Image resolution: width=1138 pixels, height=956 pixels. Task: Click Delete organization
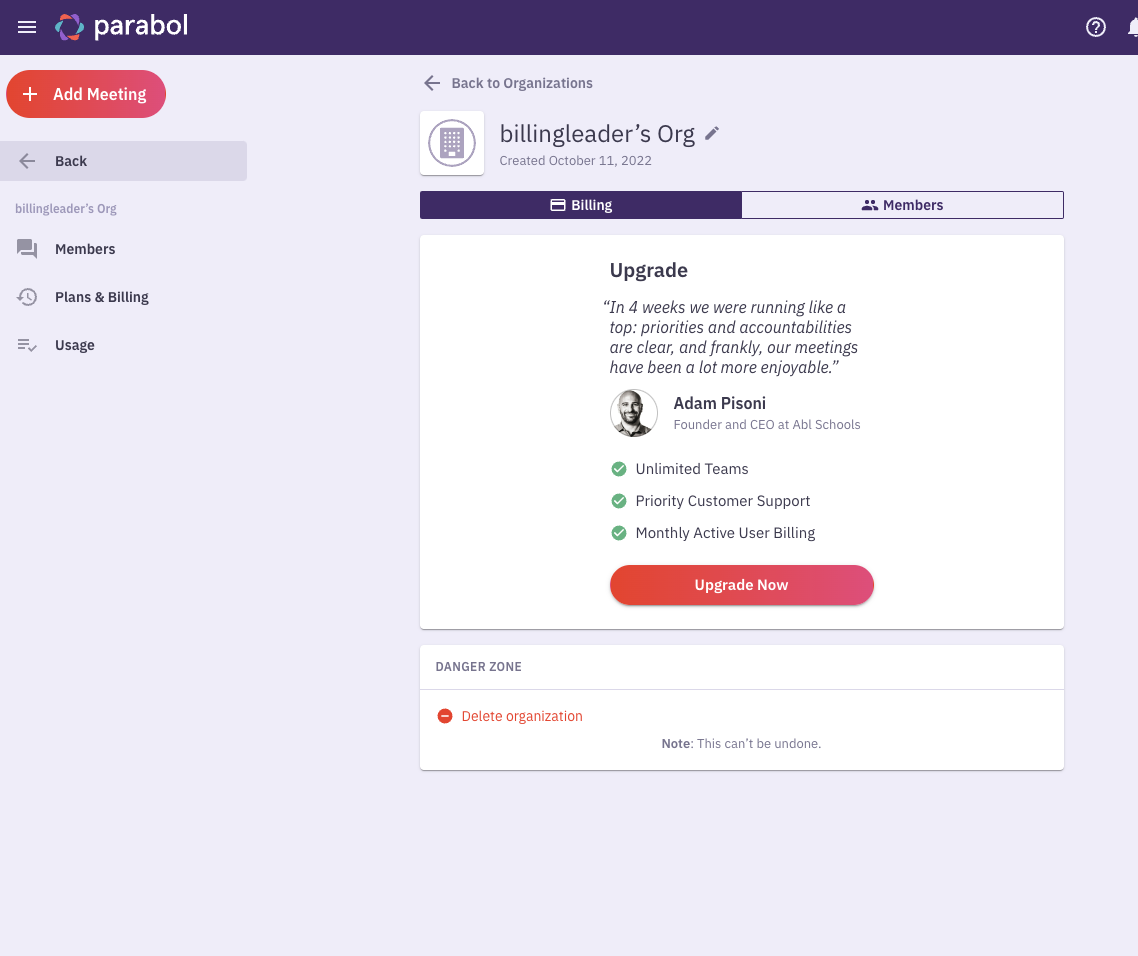click(522, 715)
